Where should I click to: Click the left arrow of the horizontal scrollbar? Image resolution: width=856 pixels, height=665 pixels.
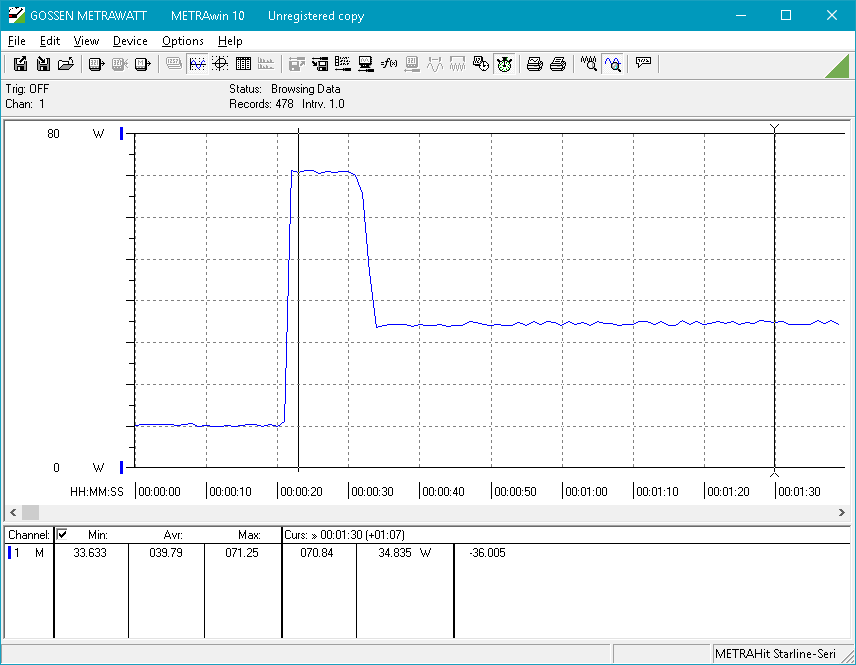tap(13, 512)
